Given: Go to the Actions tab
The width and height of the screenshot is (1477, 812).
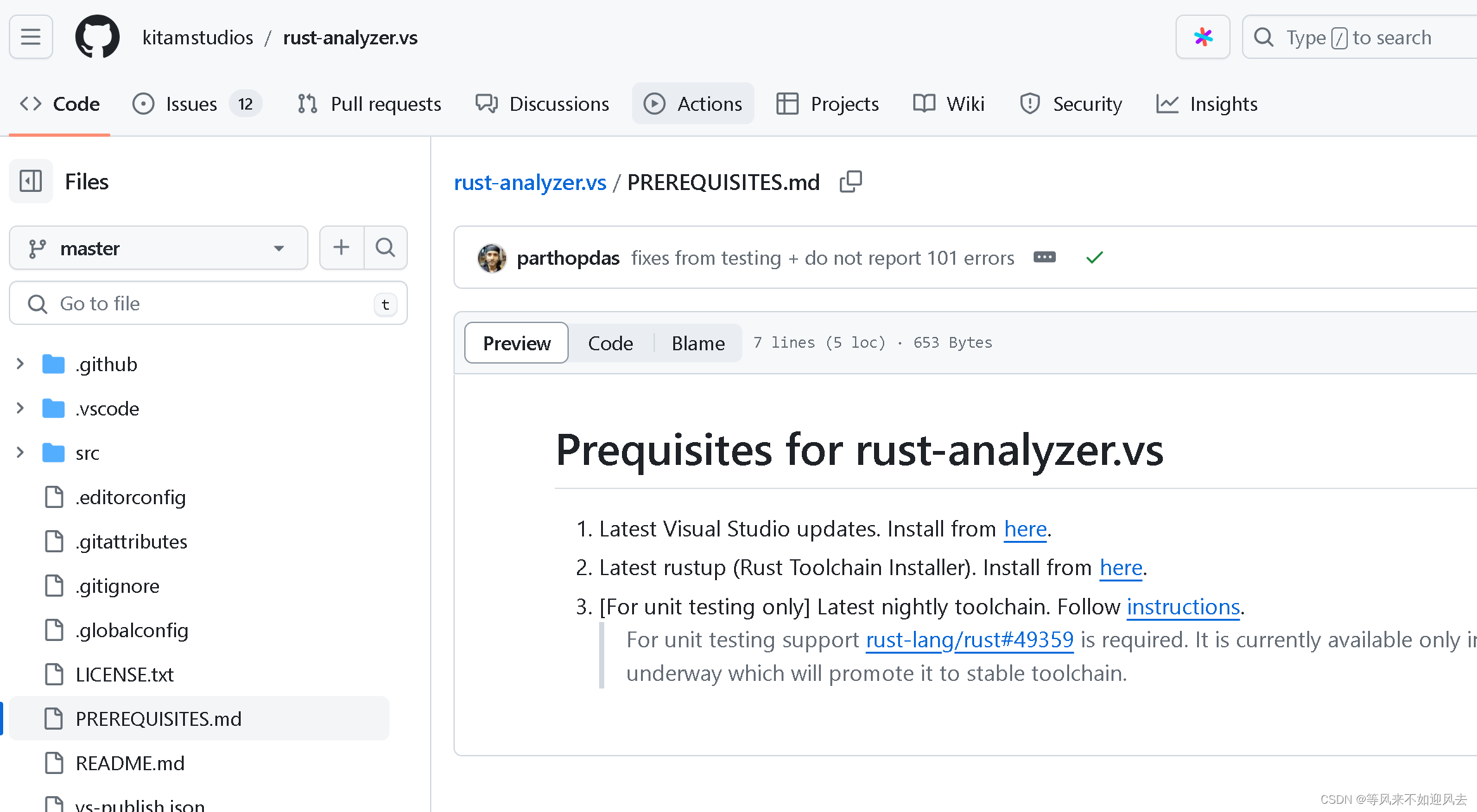Looking at the screenshot, I should [693, 103].
